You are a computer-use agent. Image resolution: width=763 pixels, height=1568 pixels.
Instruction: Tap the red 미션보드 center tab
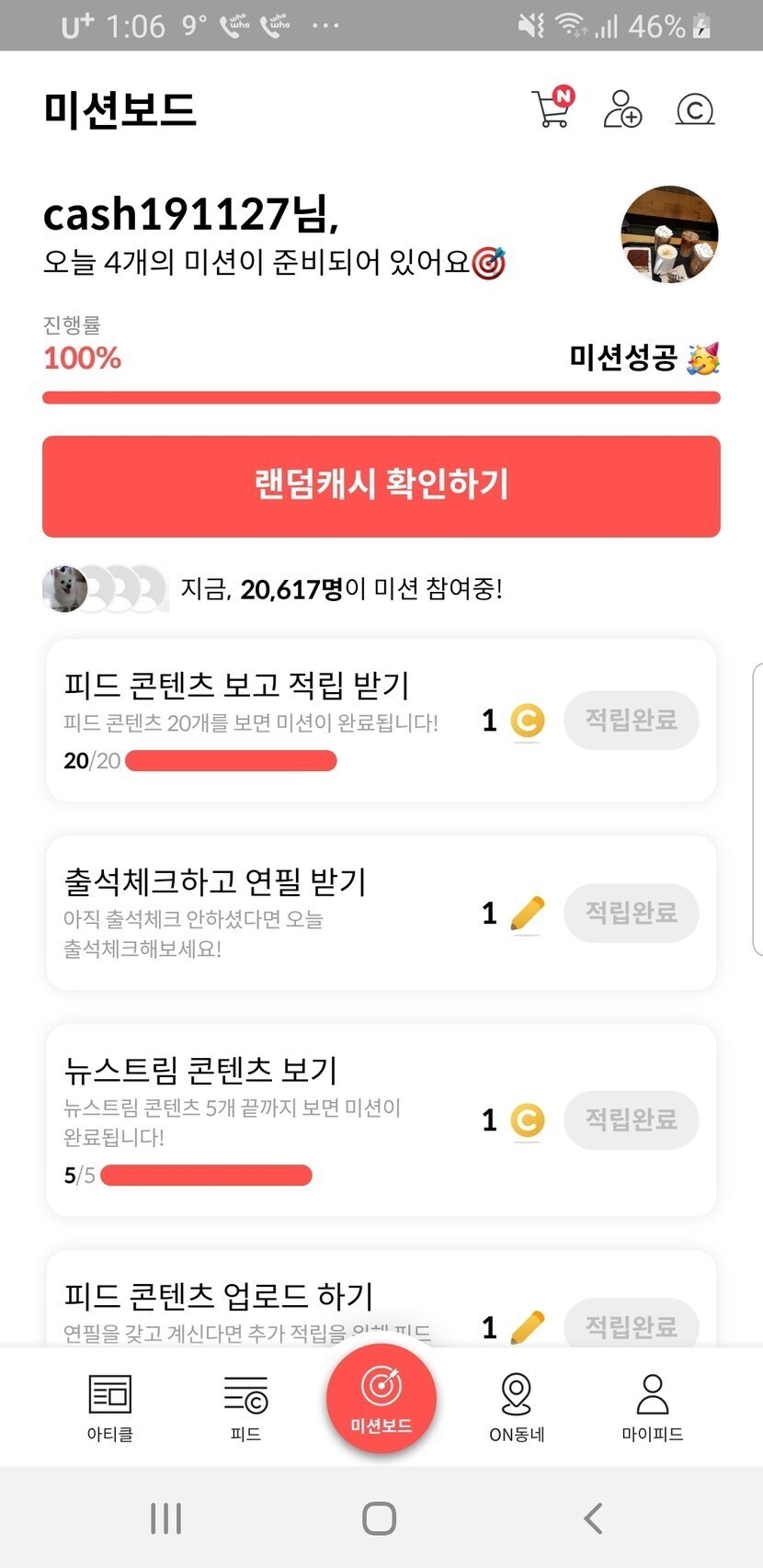click(x=381, y=1399)
